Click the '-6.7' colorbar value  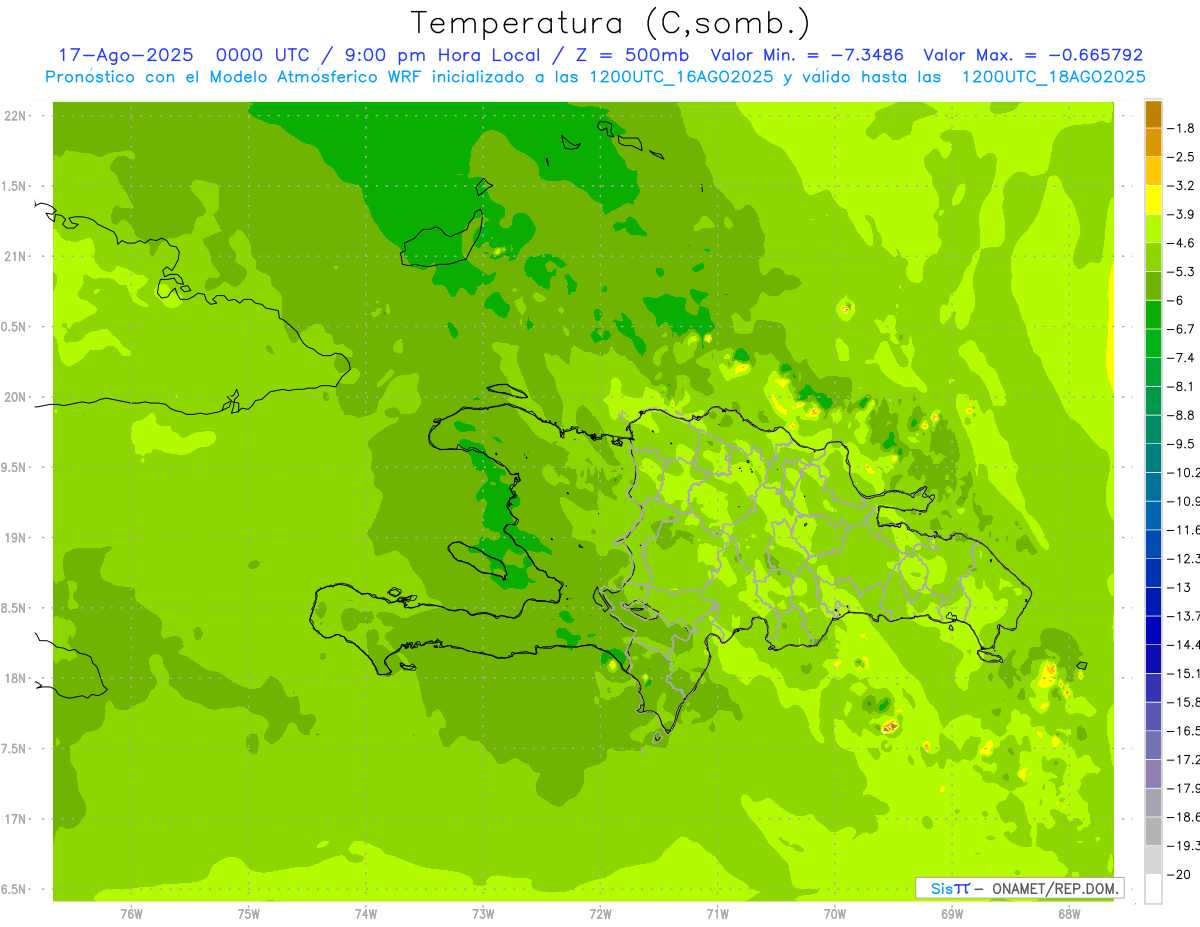1181,329
